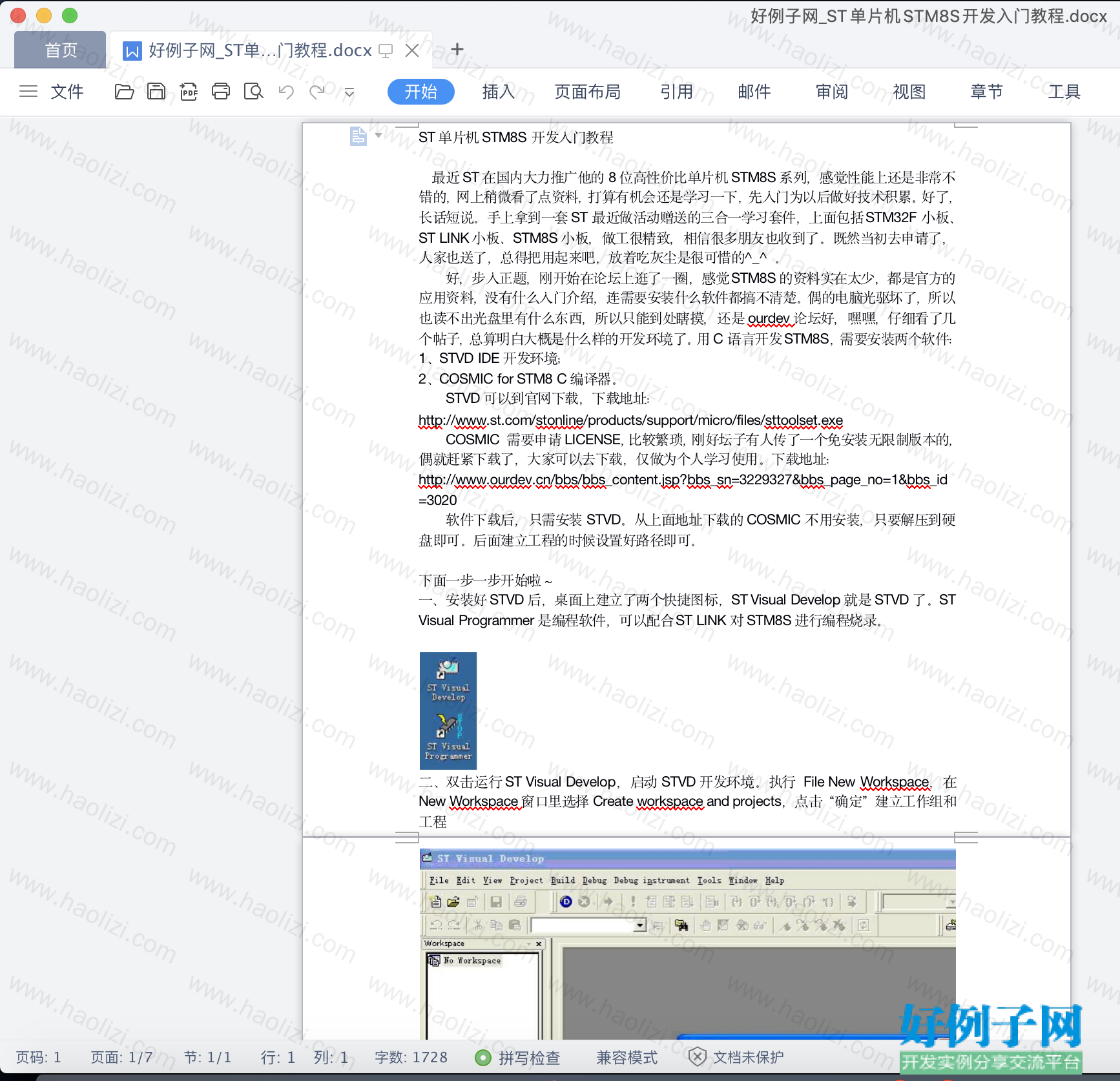Select the 好例子网_ST单…门教程.docx tab
This screenshot has width=1120, height=1081.
(x=271, y=50)
